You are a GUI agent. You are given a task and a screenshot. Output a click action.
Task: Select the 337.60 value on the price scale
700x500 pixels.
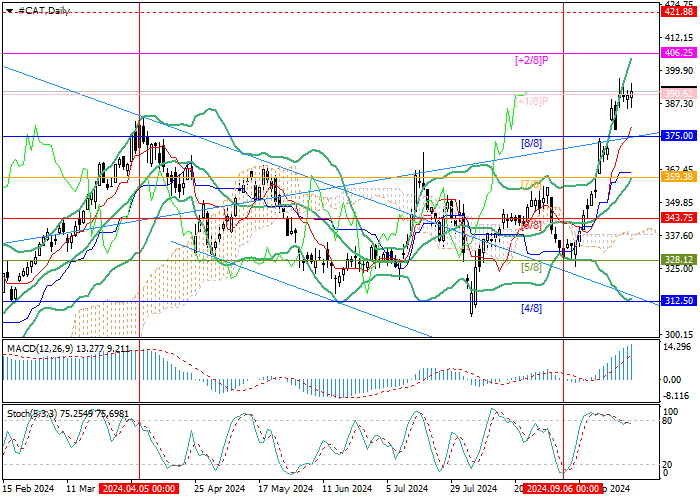click(x=678, y=236)
